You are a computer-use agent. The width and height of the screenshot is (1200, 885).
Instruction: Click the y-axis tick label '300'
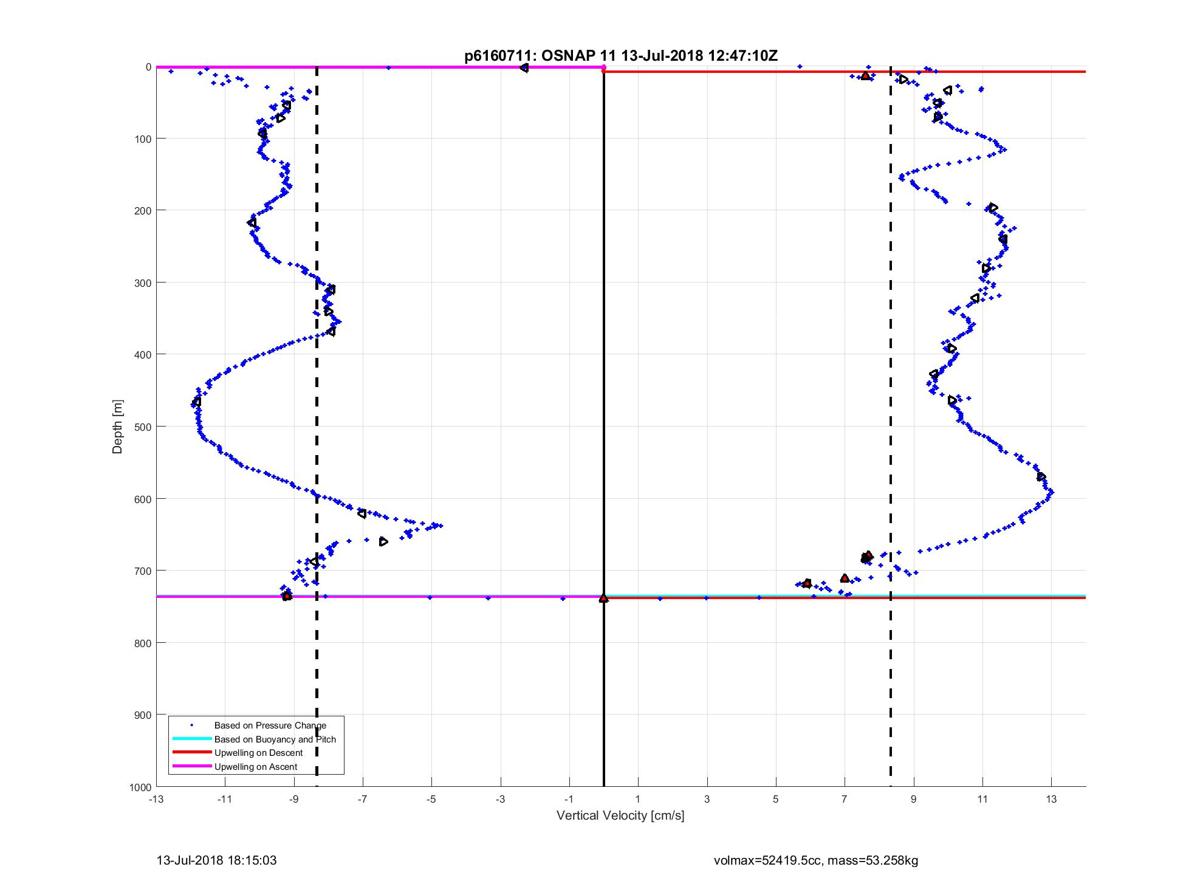[142, 282]
